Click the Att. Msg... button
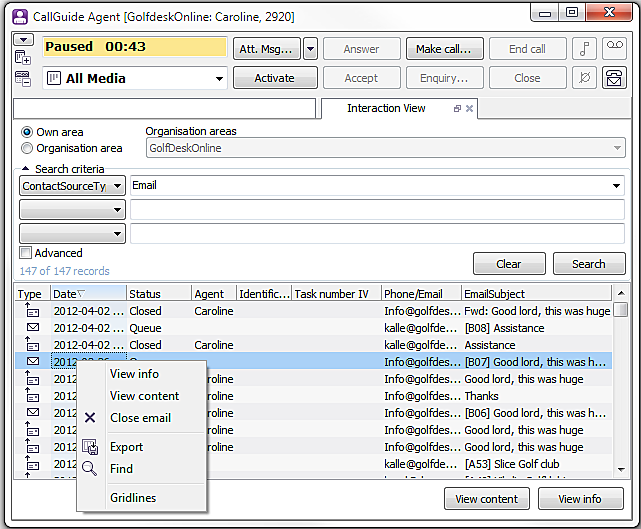 click(x=267, y=49)
